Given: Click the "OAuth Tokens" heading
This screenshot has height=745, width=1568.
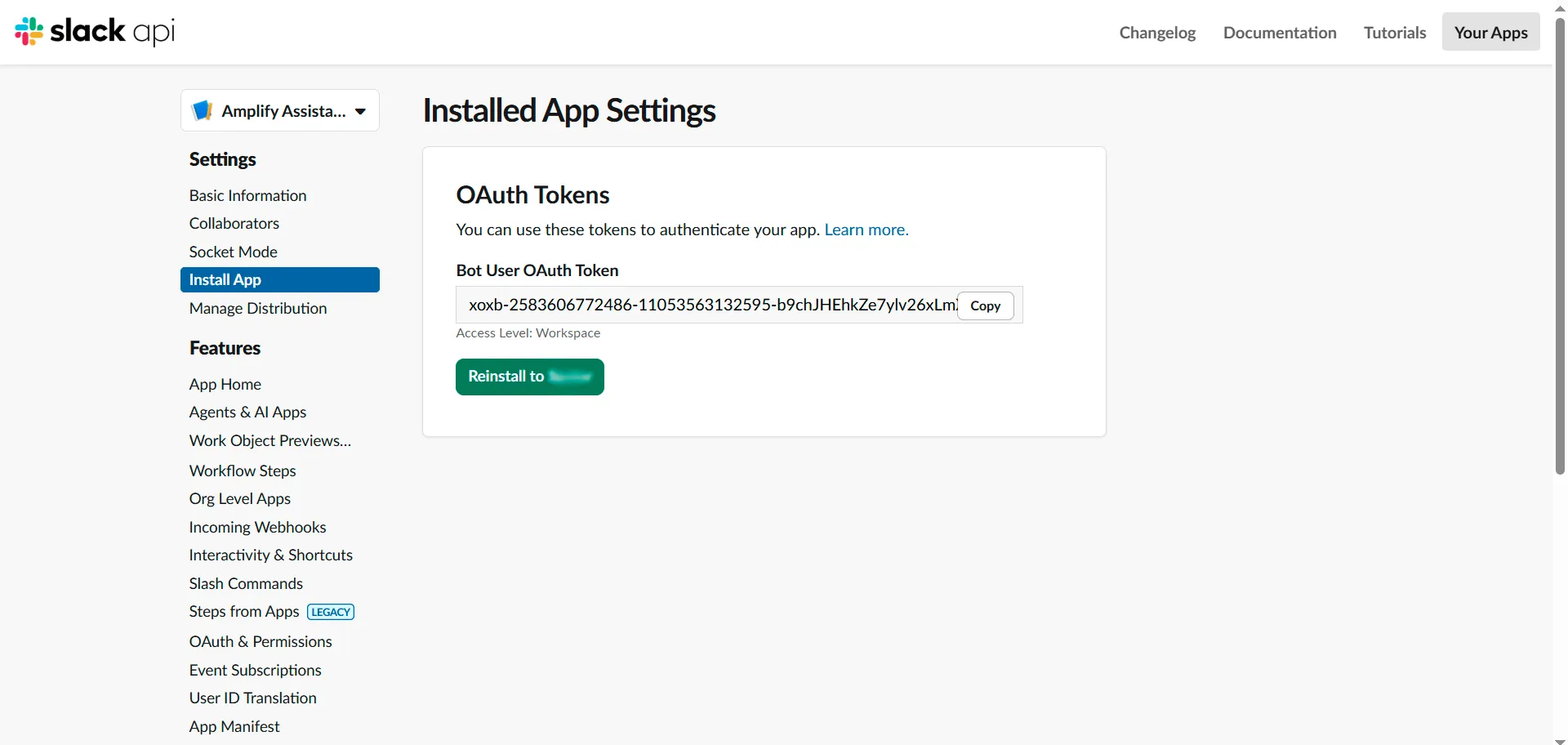Looking at the screenshot, I should [532, 194].
